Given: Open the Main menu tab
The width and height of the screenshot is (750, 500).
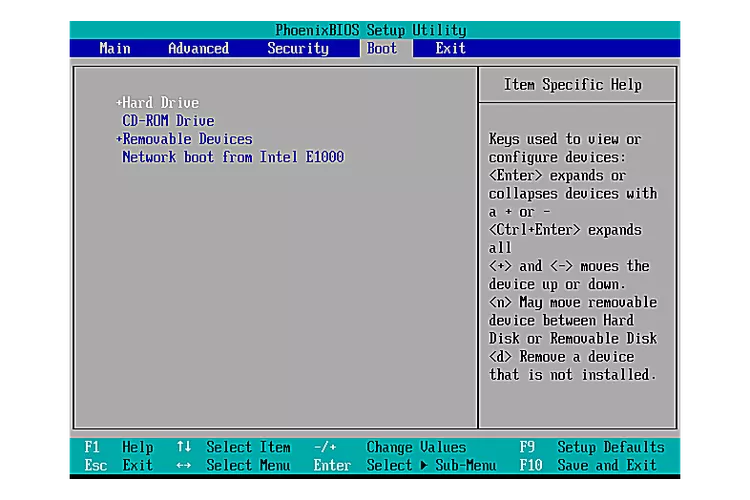Looking at the screenshot, I should point(115,48).
